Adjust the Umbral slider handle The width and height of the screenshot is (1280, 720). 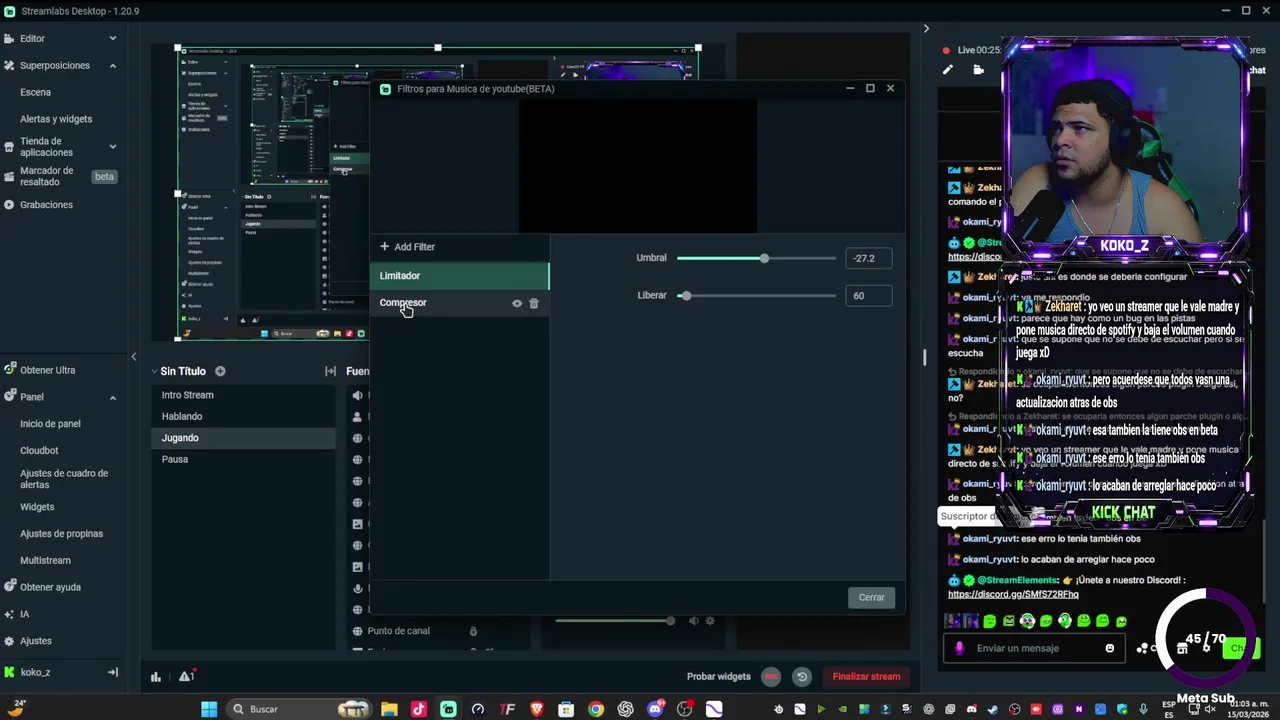764,258
